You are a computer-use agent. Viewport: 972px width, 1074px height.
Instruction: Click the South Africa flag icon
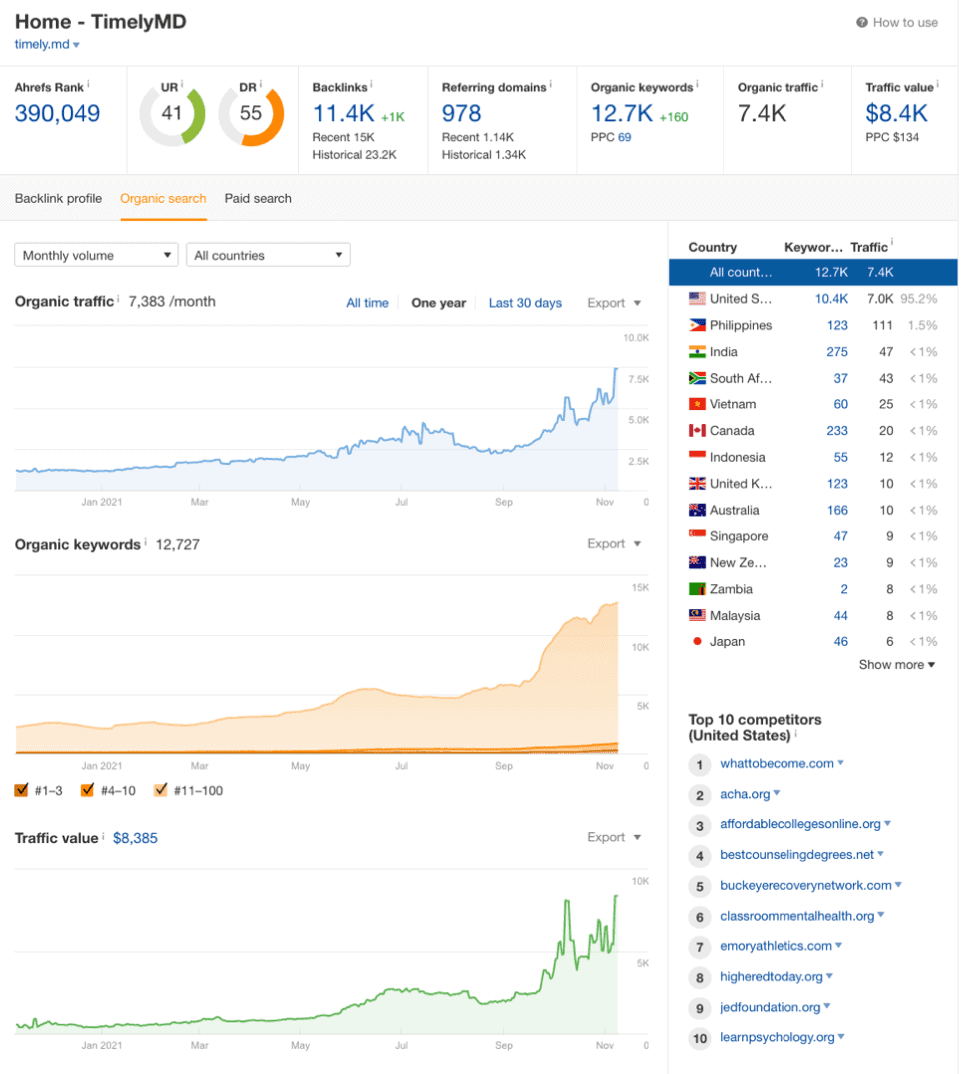pyautogui.click(x=697, y=378)
